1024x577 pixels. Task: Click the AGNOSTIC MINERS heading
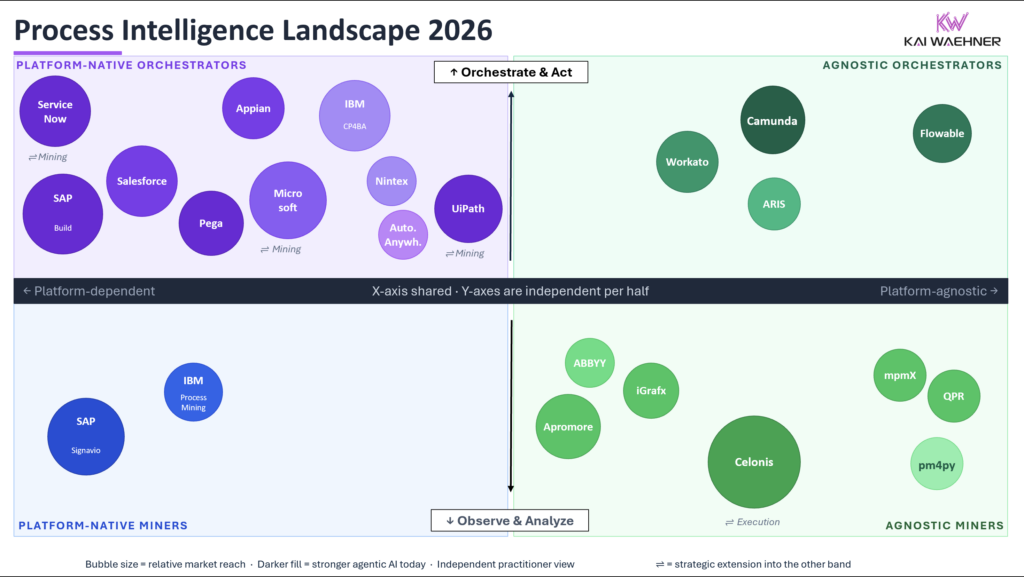(944, 525)
